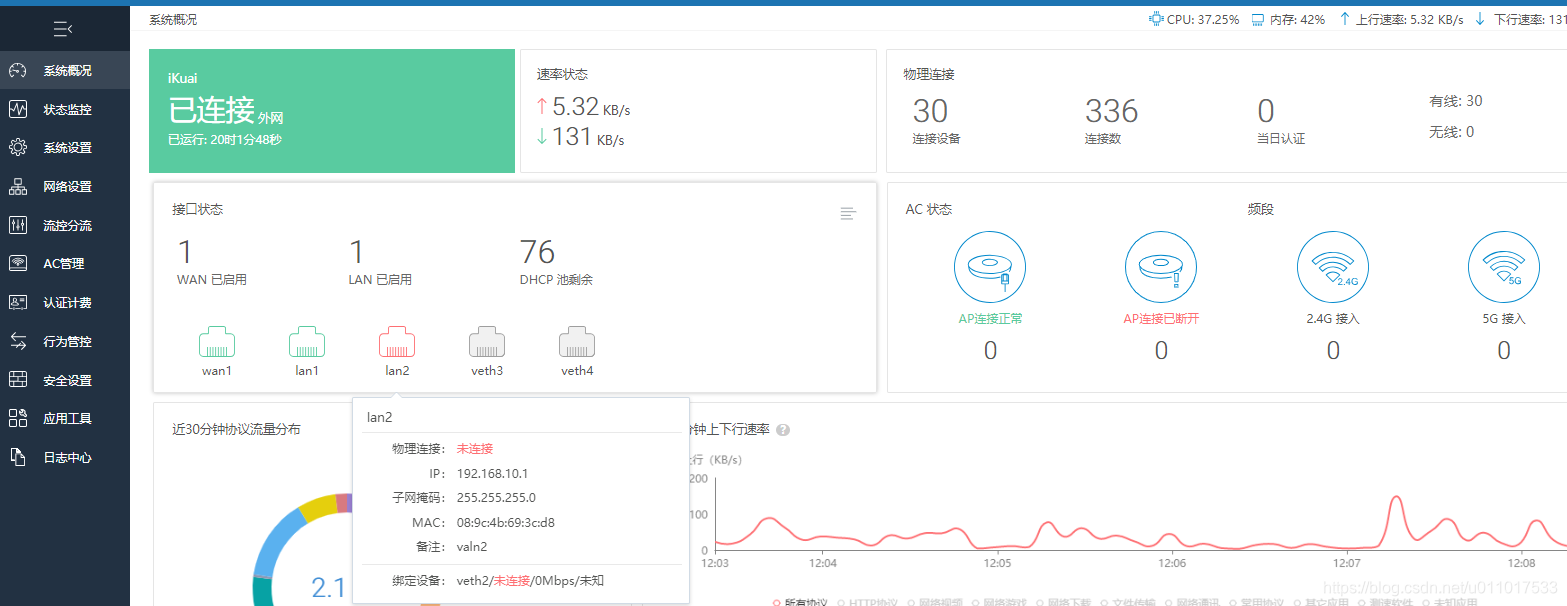Click the 系统概况 breadcrumb title
1567x606 pixels.
click(x=173, y=19)
